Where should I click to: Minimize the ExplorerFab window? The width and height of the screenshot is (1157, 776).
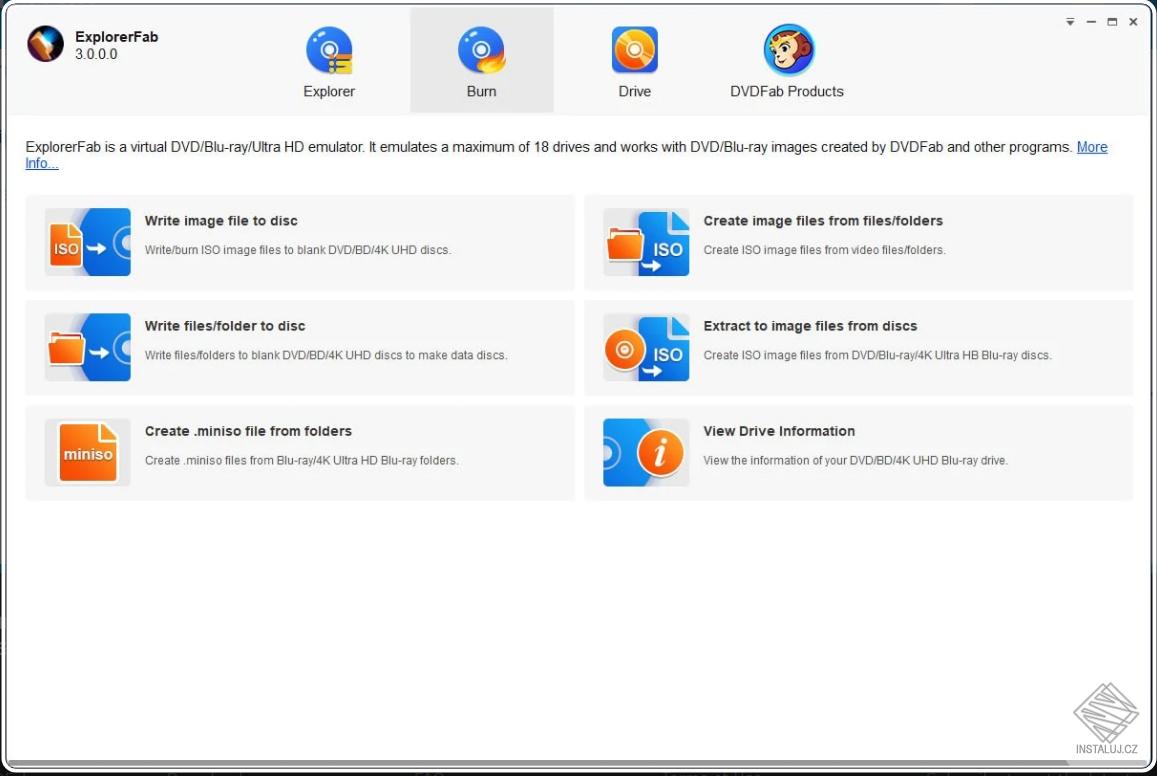click(x=1091, y=22)
